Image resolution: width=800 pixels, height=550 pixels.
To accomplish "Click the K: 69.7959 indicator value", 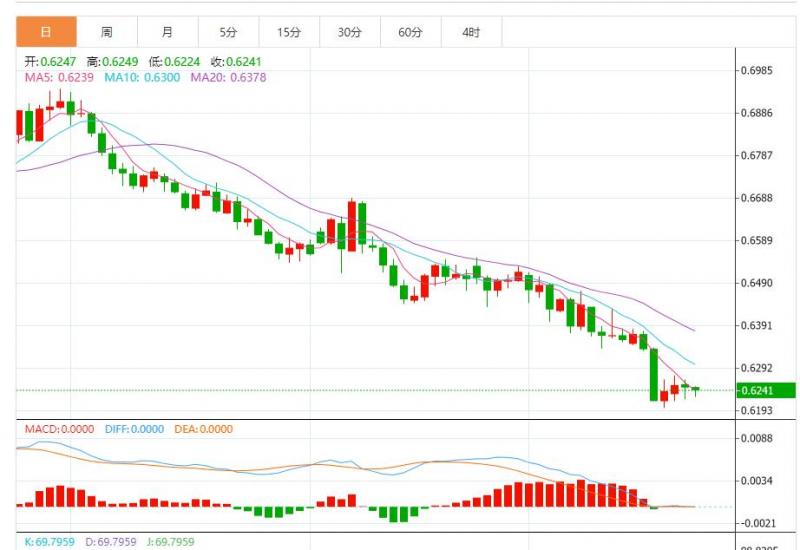I will [49, 541].
